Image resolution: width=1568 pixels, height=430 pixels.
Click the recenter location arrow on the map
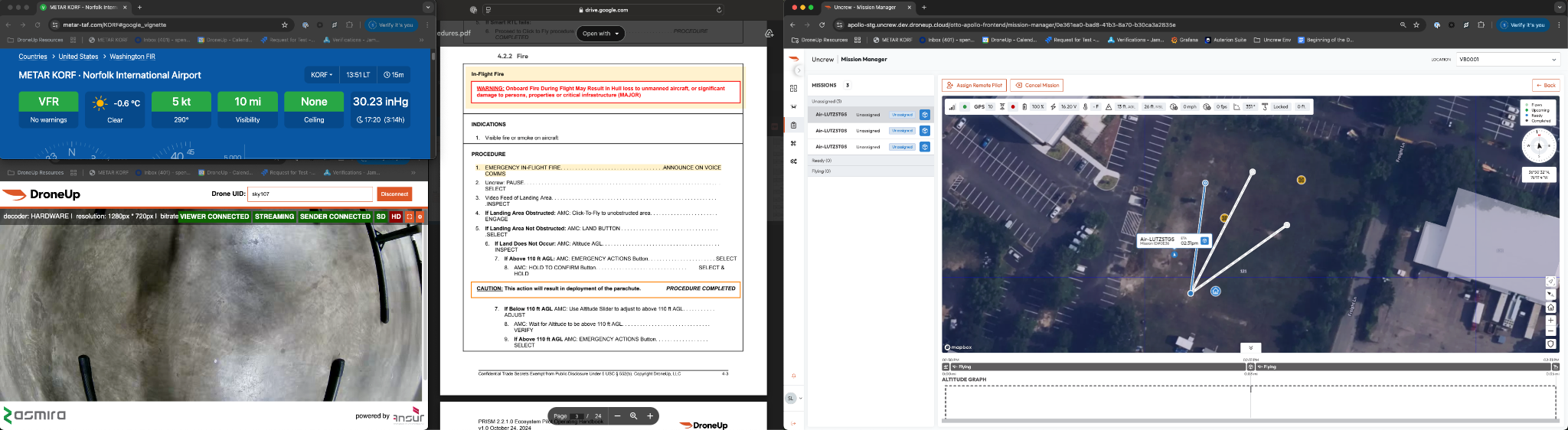(1550, 282)
